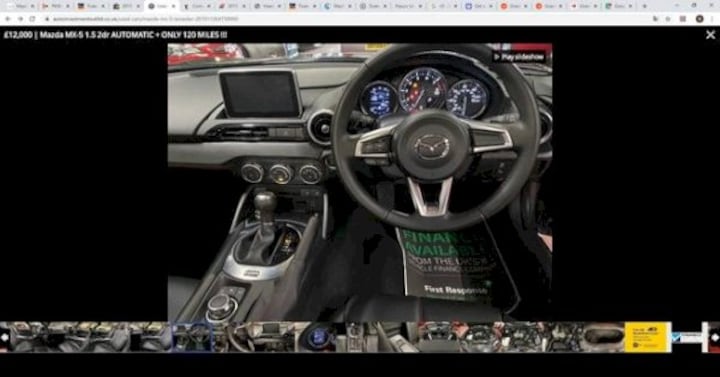The width and height of the screenshot is (720, 377).
Task: Select the first seats thumbnail in strip
Action: (x=29, y=337)
